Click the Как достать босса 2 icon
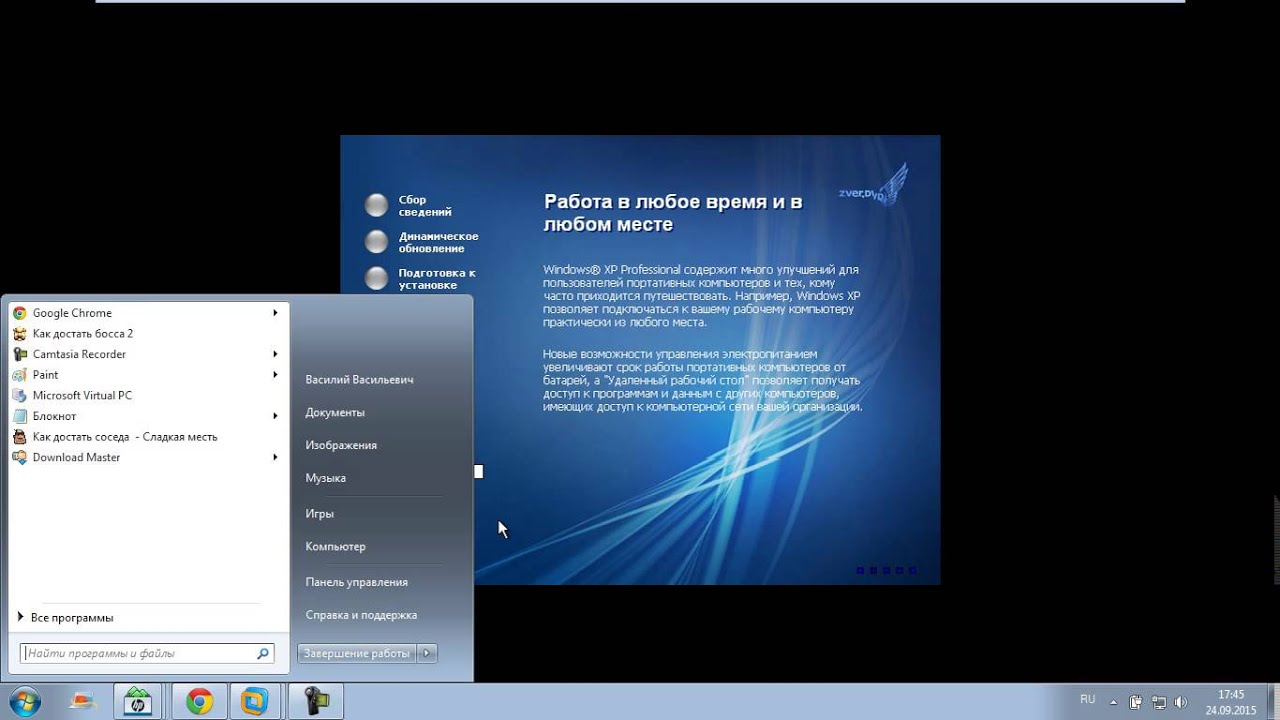The image size is (1280, 720). [x=20, y=334]
